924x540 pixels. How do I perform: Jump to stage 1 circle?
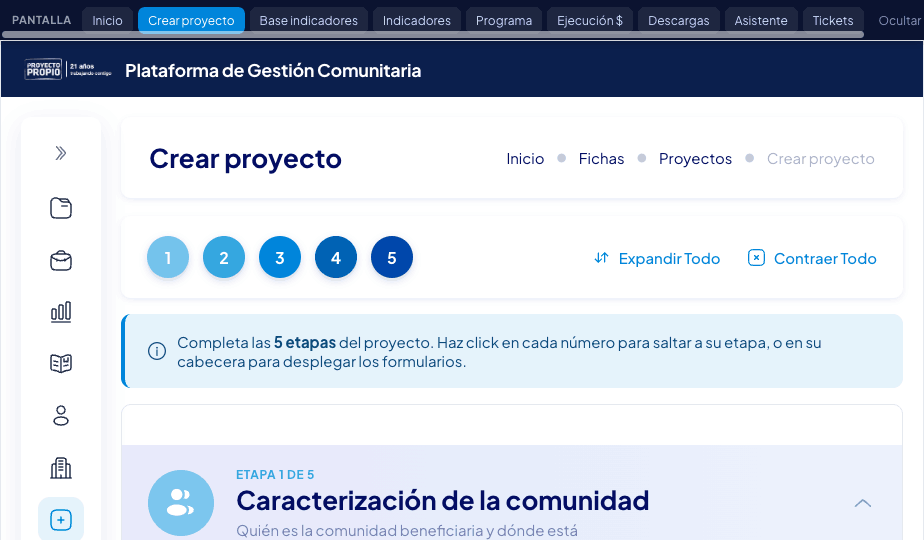[168, 257]
